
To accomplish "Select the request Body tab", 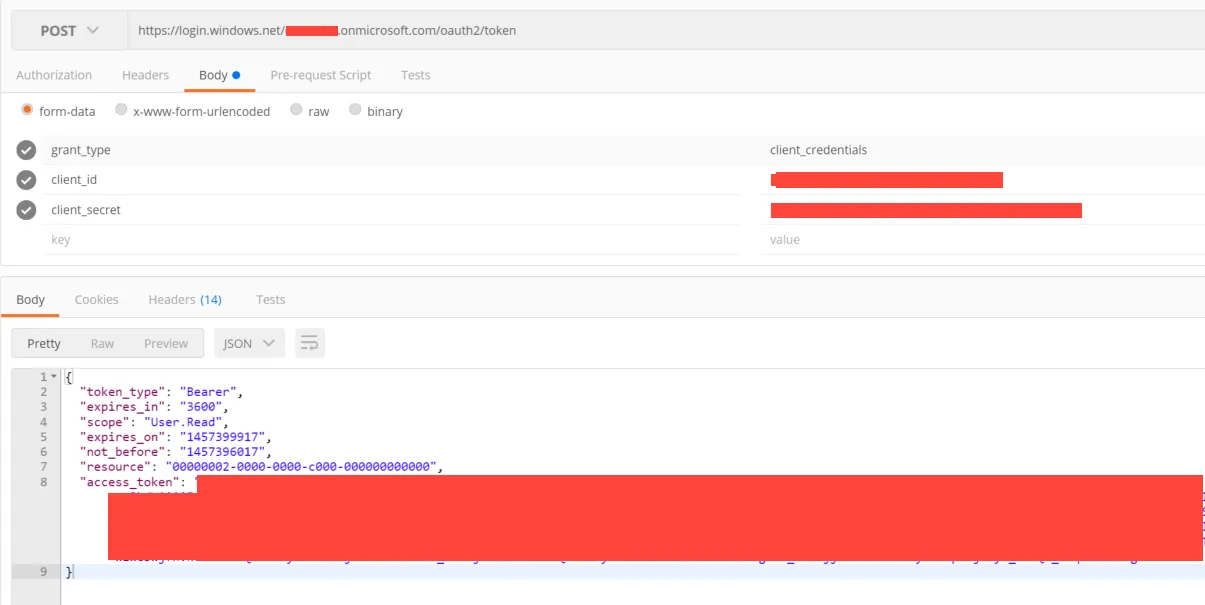I will pos(219,75).
